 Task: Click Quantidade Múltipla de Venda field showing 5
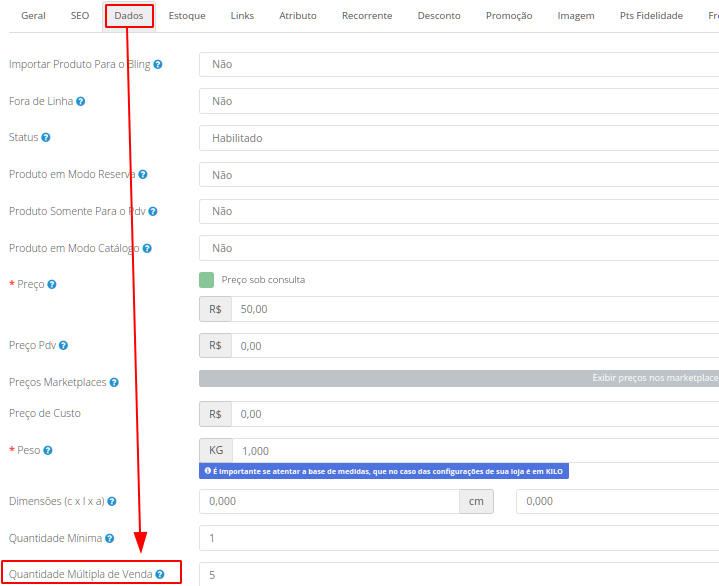[459, 575]
